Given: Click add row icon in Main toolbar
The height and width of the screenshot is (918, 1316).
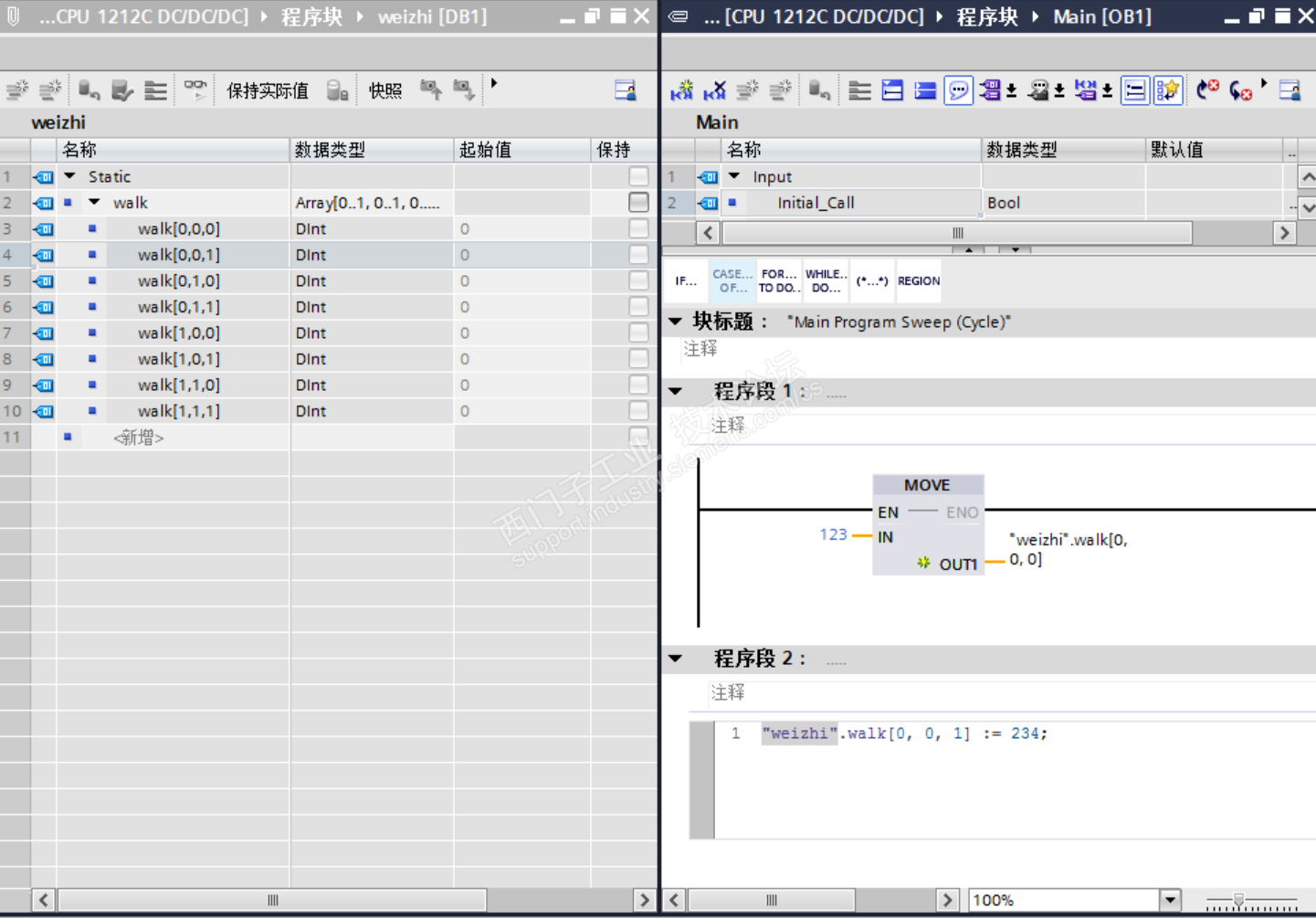Looking at the screenshot, I should tap(781, 90).
